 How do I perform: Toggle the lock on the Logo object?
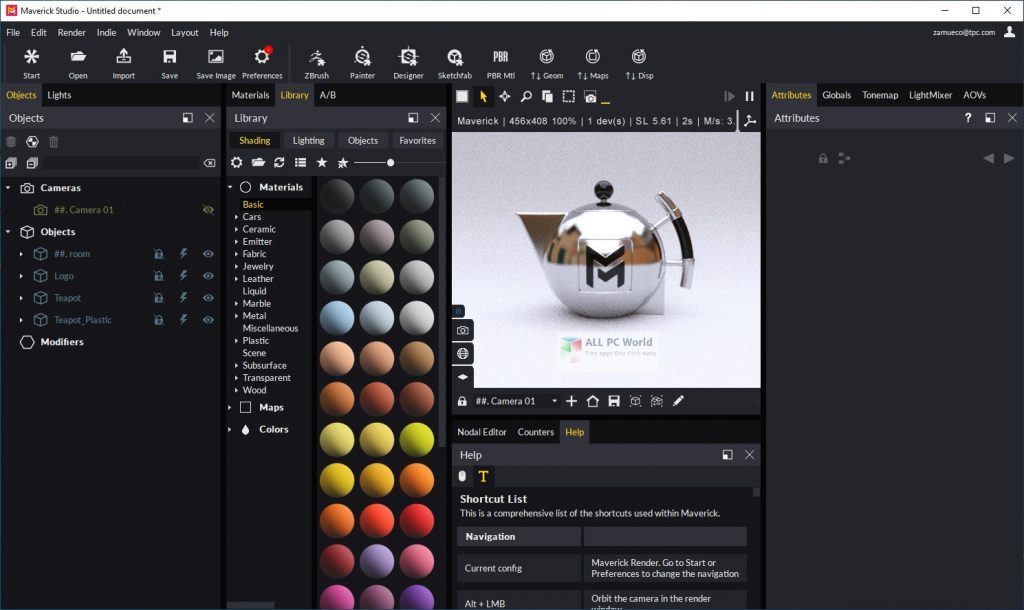[158, 275]
